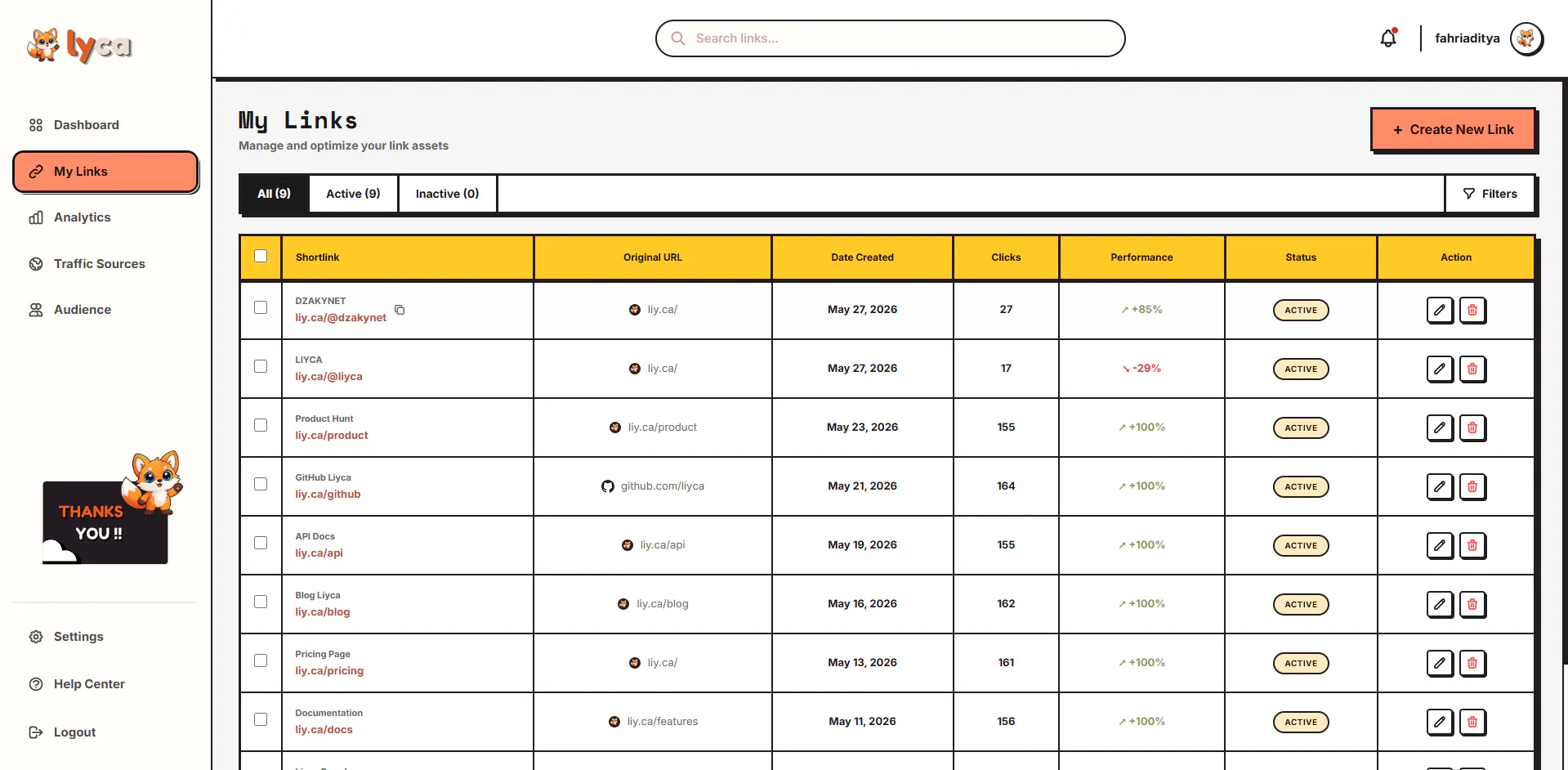Edit the Pricing Page link
The width and height of the screenshot is (1568, 770).
1440,663
